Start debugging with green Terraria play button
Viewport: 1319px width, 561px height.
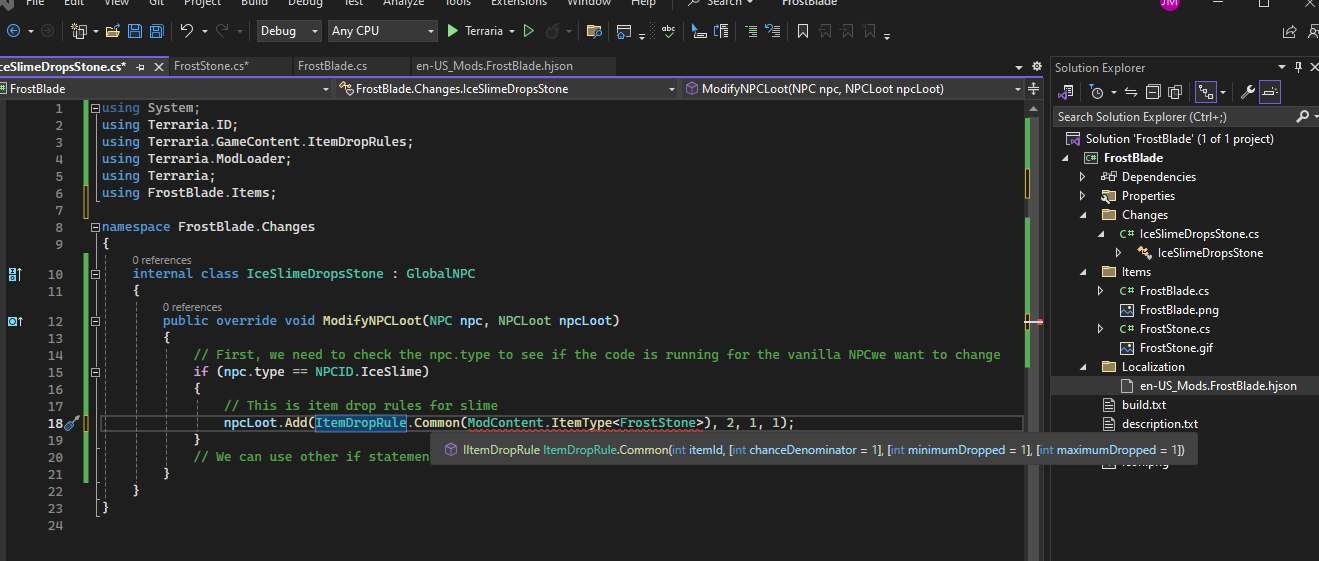click(453, 31)
